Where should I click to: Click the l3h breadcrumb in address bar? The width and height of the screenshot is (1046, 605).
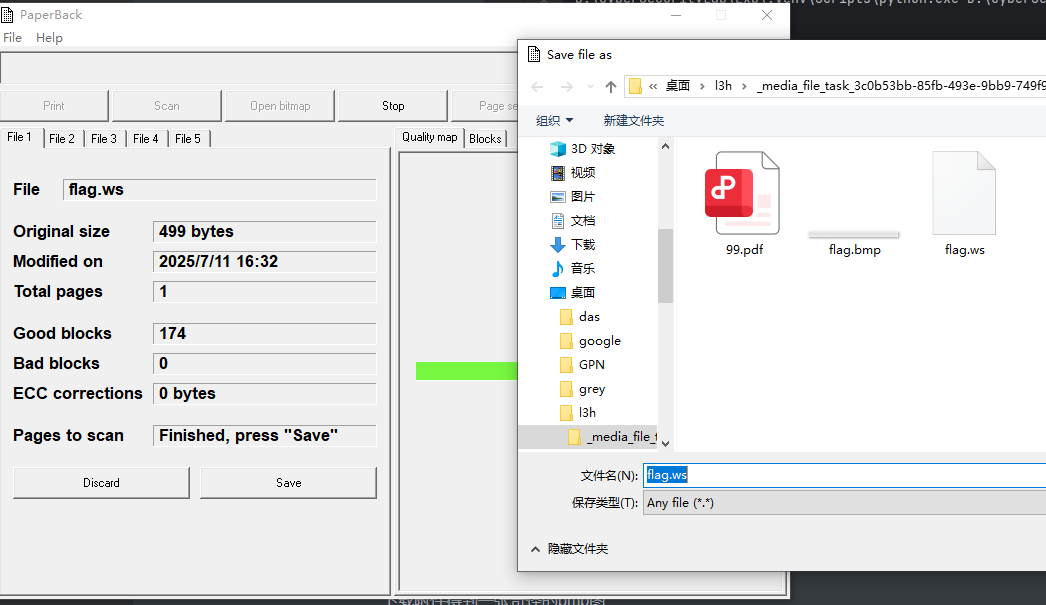coord(723,86)
